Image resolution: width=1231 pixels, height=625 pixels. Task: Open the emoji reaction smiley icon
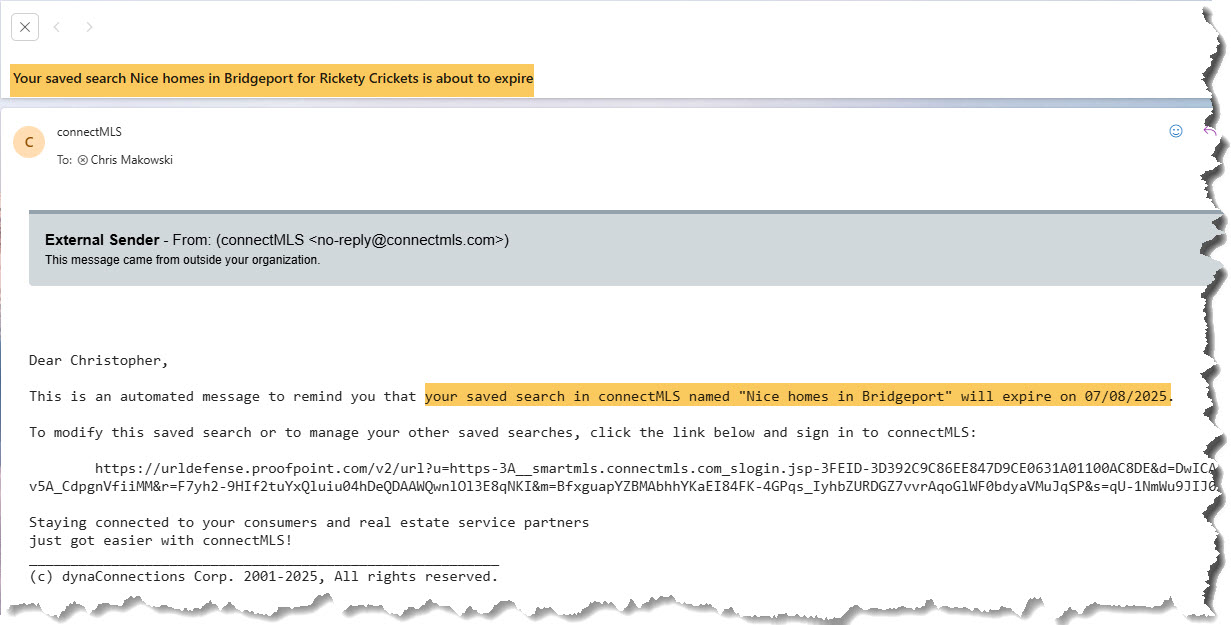click(x=1176, y=131)
